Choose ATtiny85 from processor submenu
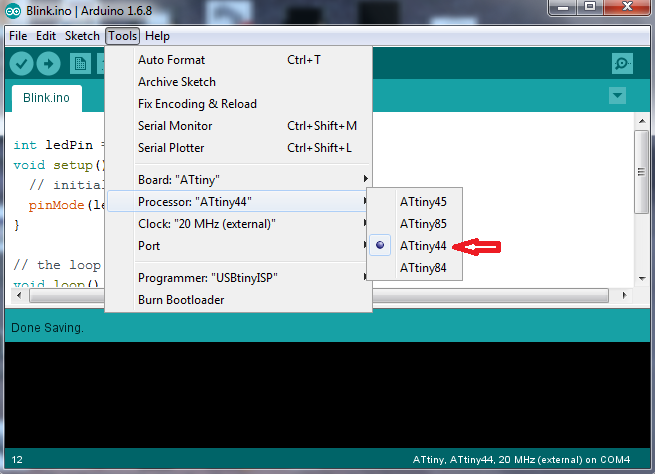 coord(423,224)
